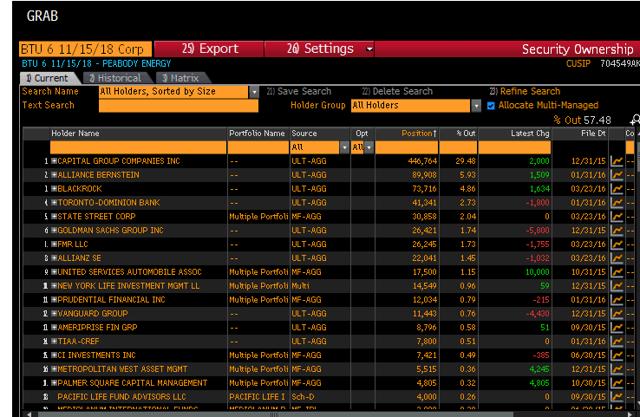
Task: Click Refine Search
Action: point(525,91)
